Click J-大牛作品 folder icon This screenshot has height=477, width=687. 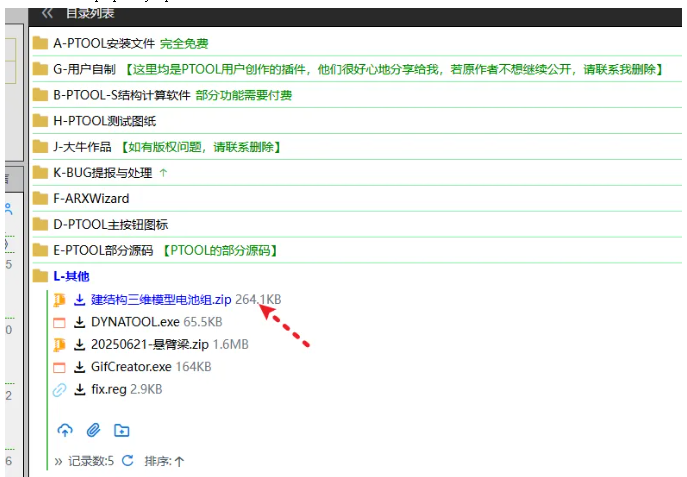coord(40,146)
